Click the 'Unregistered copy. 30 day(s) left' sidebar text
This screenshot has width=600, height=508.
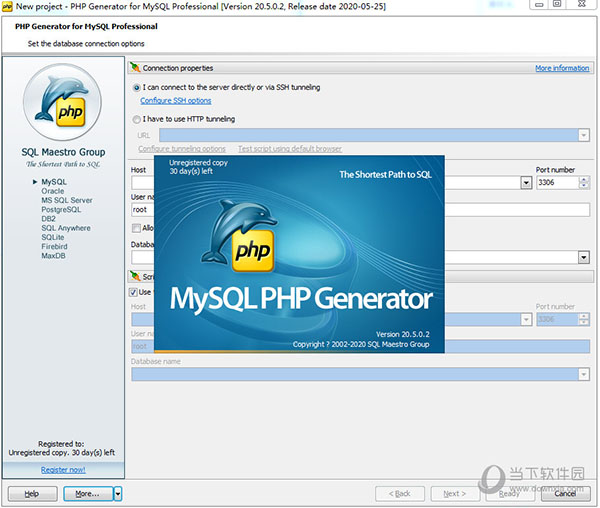pyautogui.click(x=62, y=453)
